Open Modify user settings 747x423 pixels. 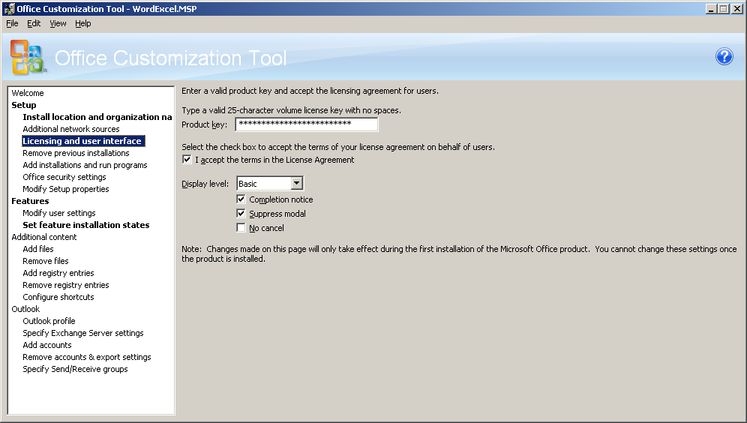(x=59, y=213)
